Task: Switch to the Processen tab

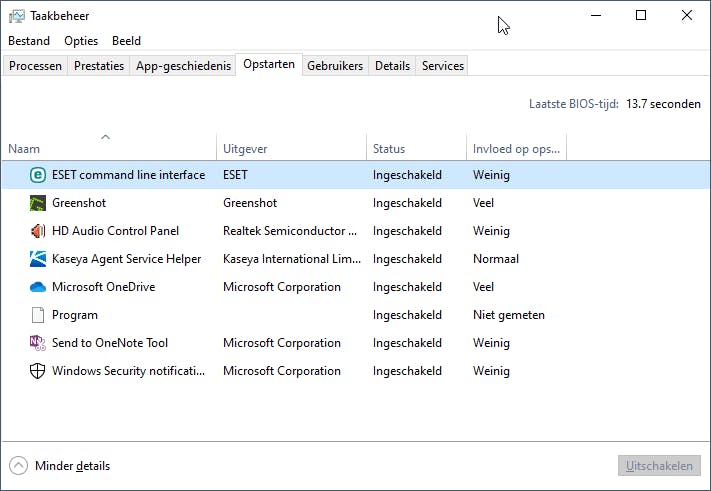Action: [x=36, y=66]
